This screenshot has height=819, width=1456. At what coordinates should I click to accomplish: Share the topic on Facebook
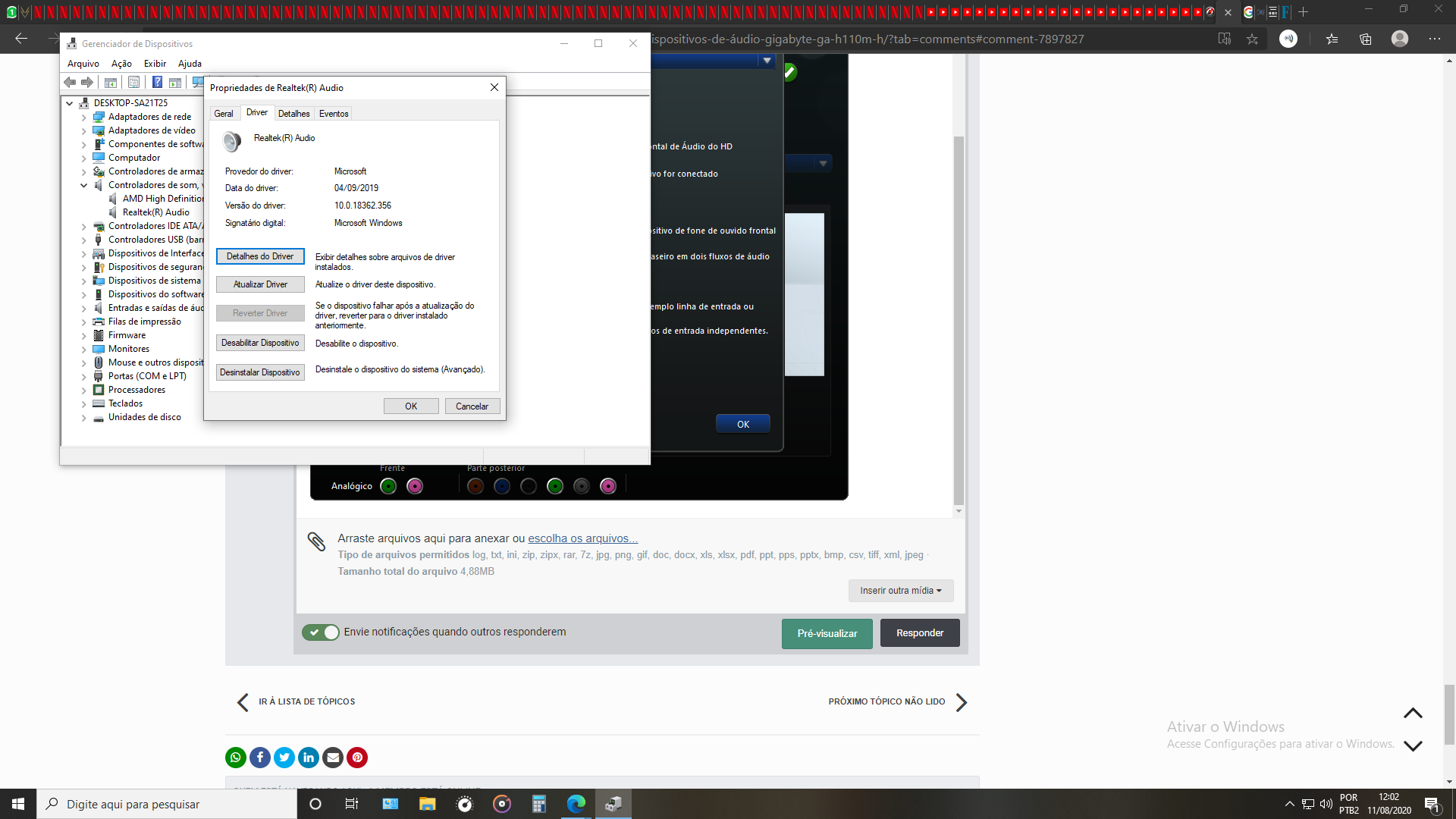coord(260,757)
